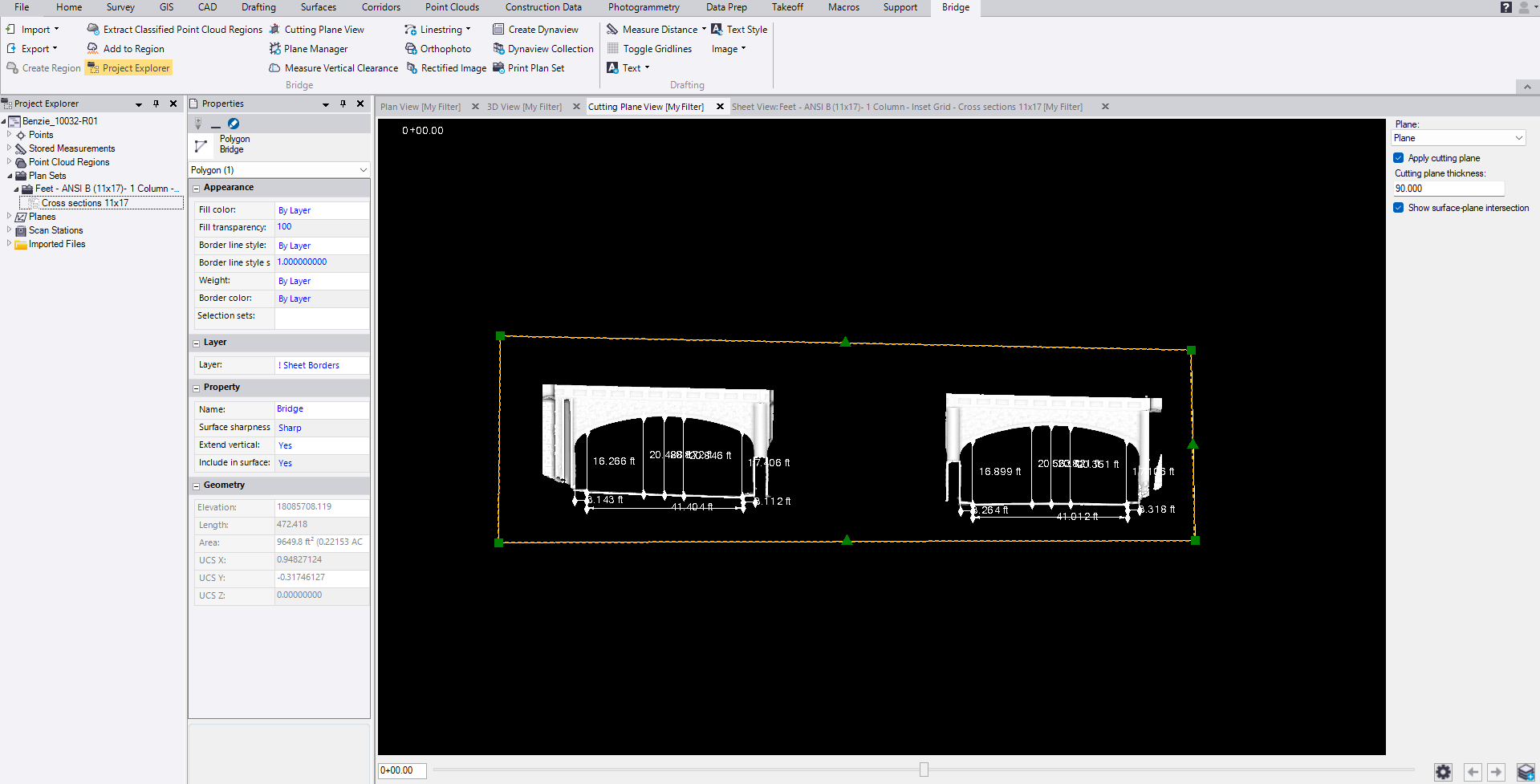Click the station slider handle
Image resolution: width=1540 pixels, height=784 pixels.
(x=924, y=770)
